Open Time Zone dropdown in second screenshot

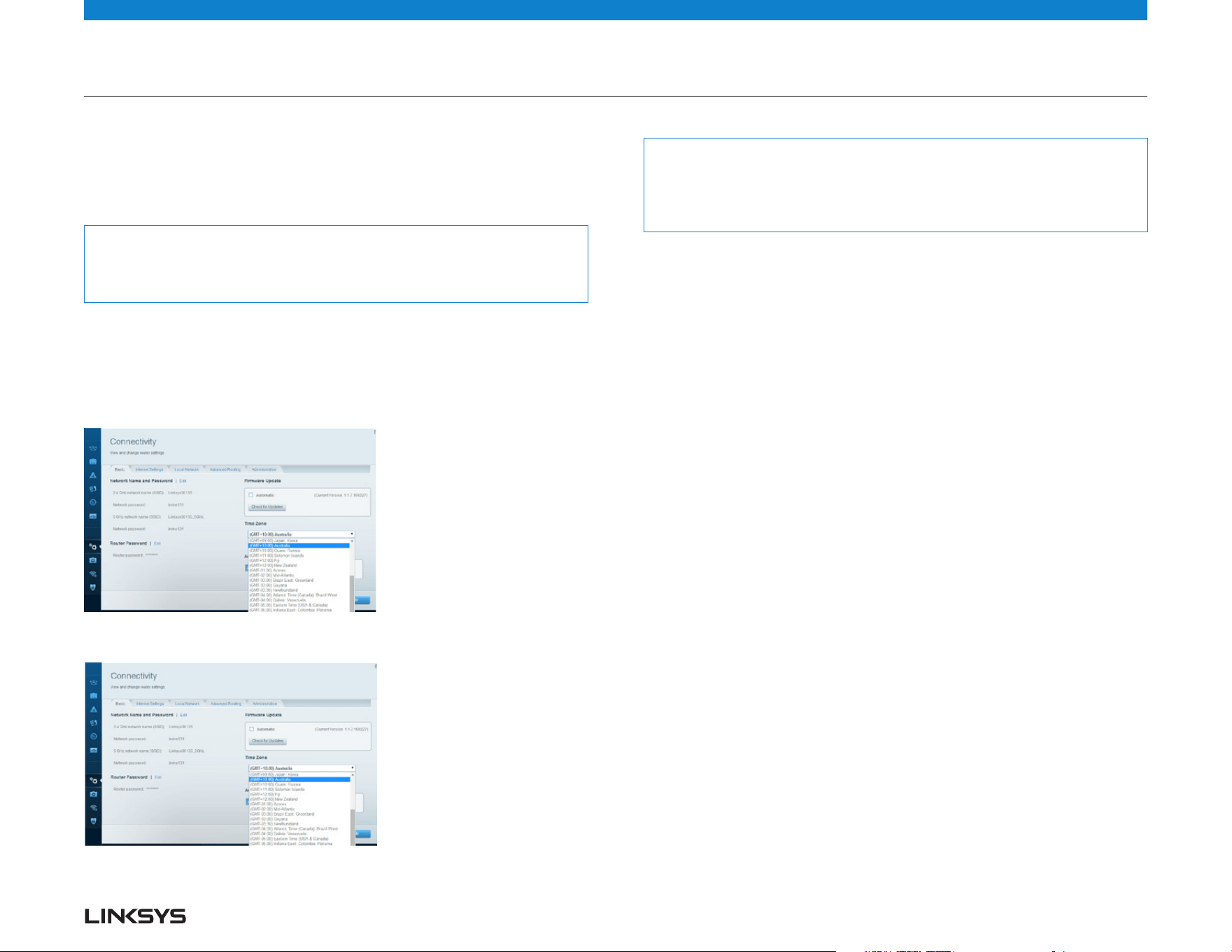[x=302, y=769]
